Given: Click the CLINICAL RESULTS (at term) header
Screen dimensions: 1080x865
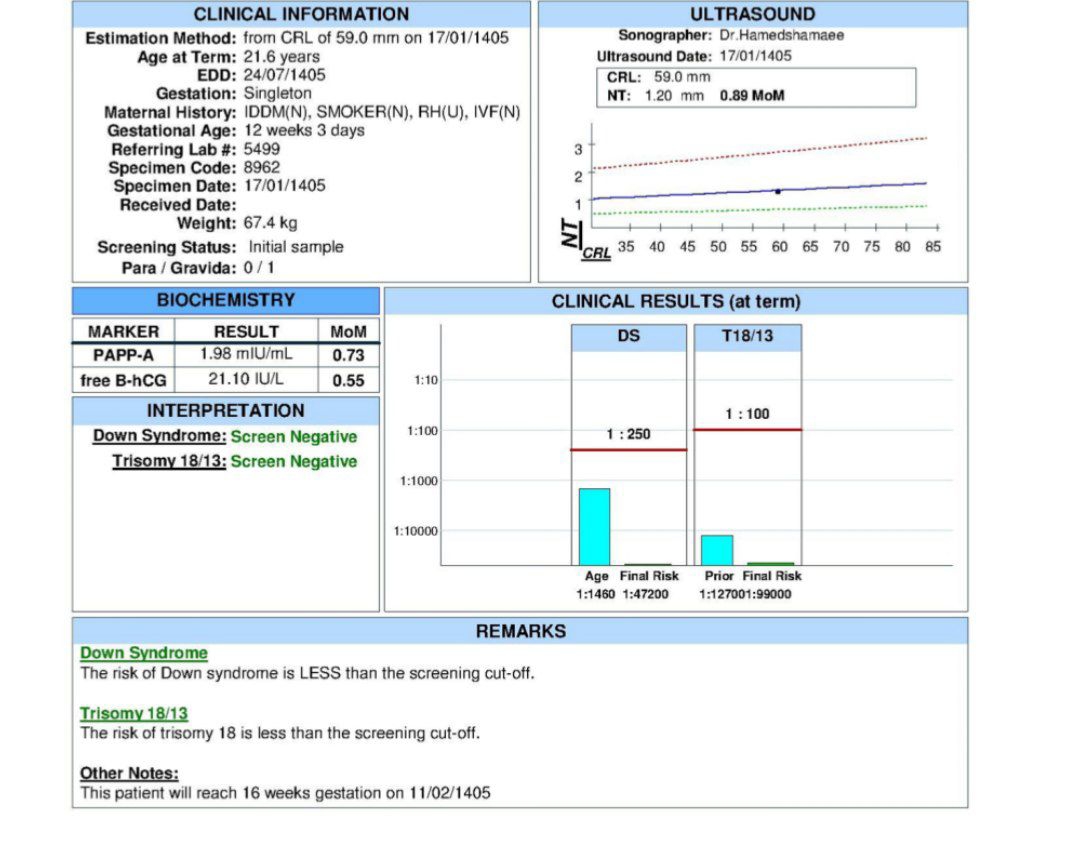Looking at the screenshot, I should click(676, 302).
